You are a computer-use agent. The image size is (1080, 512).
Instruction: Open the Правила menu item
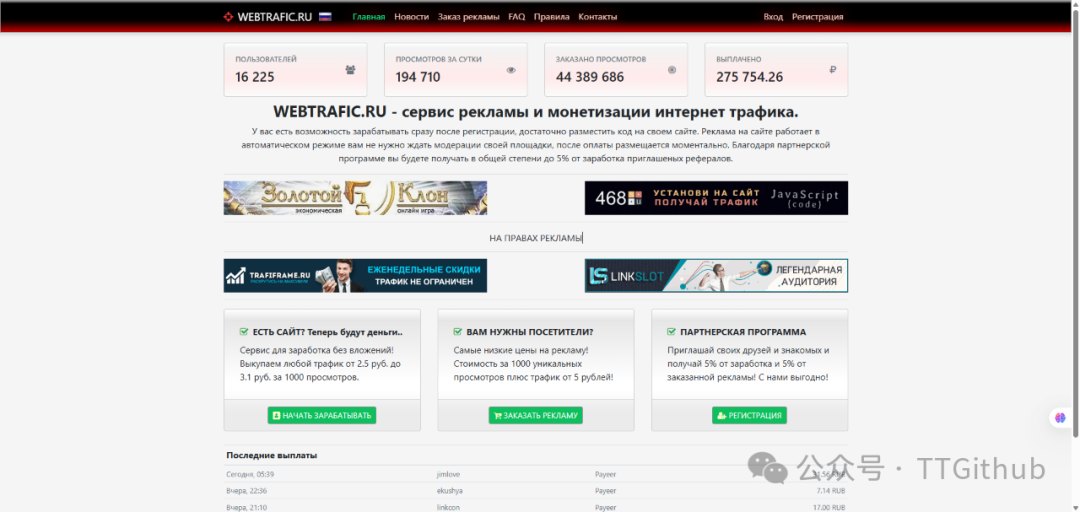coord(552,17)
